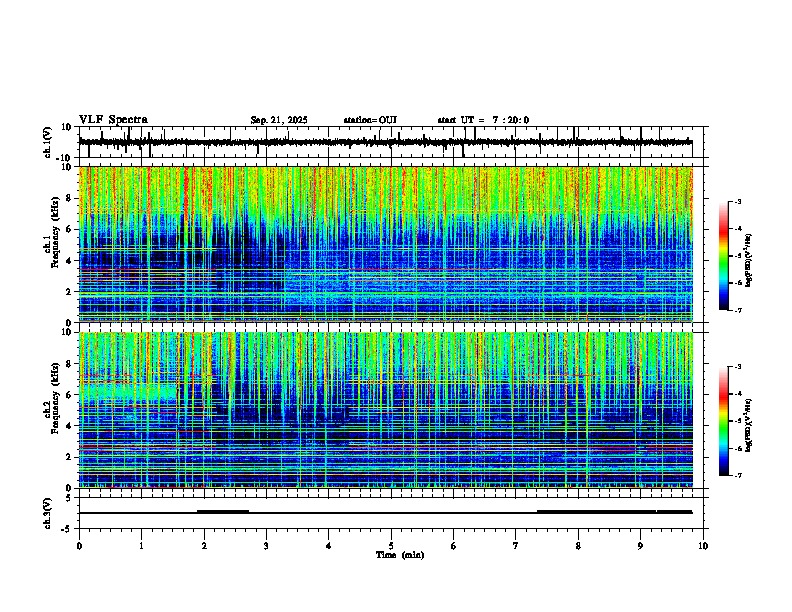Click the "ch.1(V)" waveform axis label

tap(48, 142)
